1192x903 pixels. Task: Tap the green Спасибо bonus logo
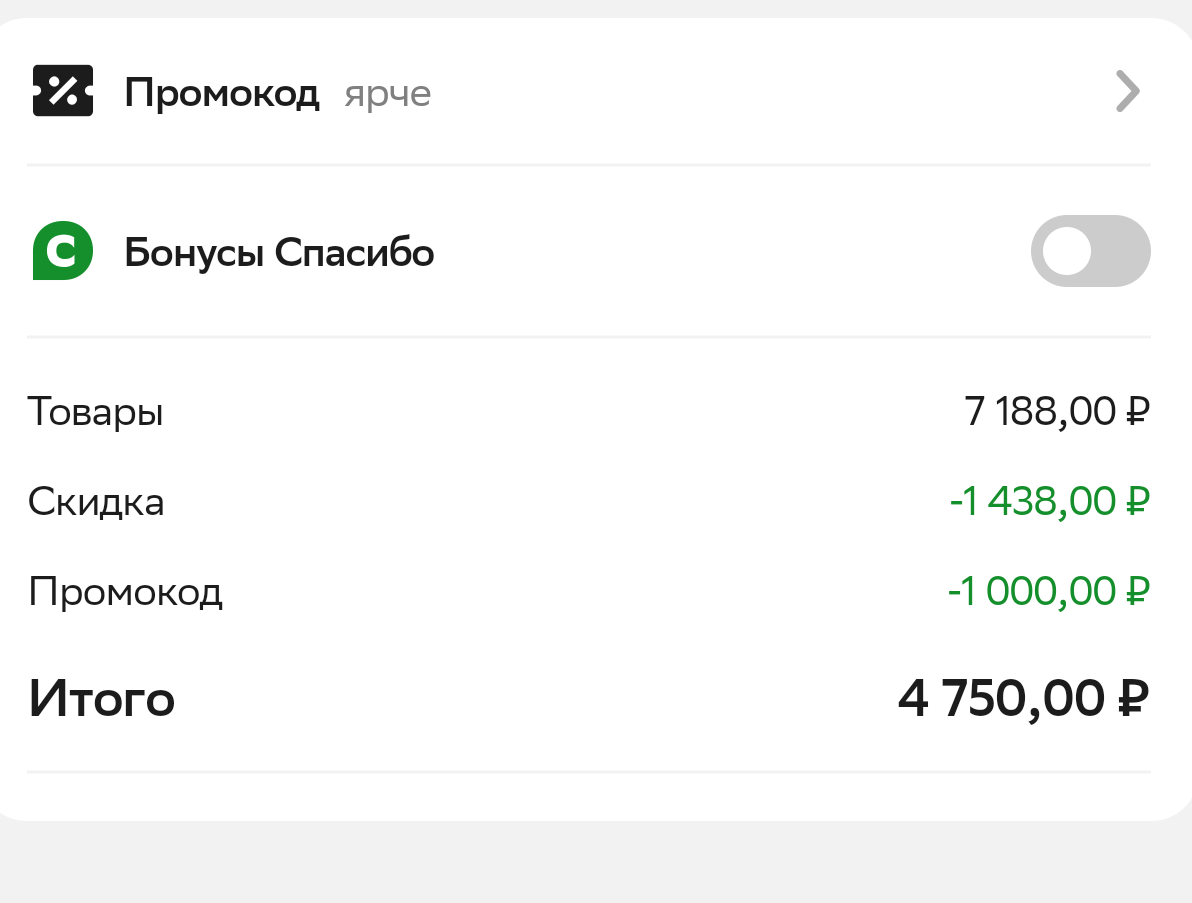click(63, 251)
